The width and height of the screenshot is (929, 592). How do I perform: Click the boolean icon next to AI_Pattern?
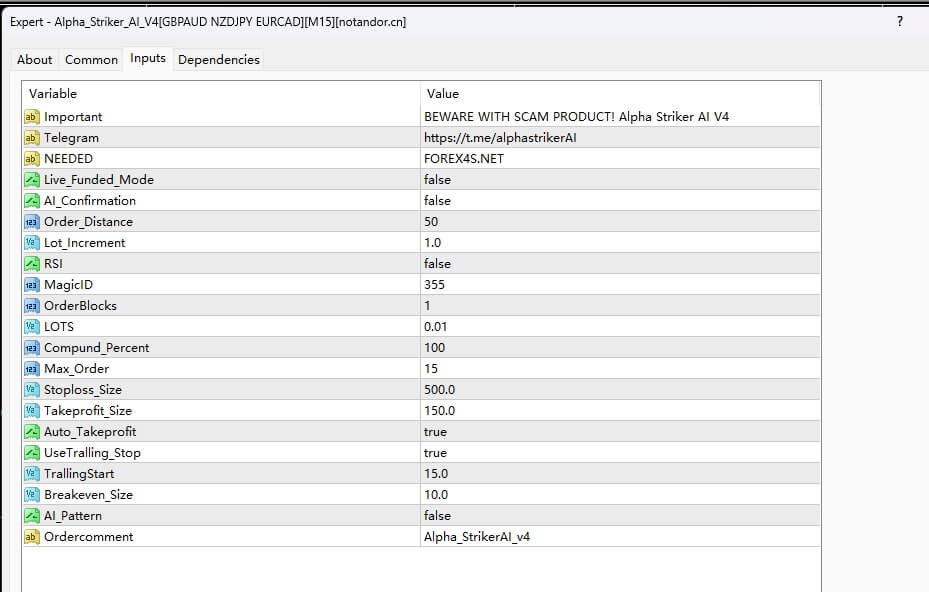coord(31,515)
